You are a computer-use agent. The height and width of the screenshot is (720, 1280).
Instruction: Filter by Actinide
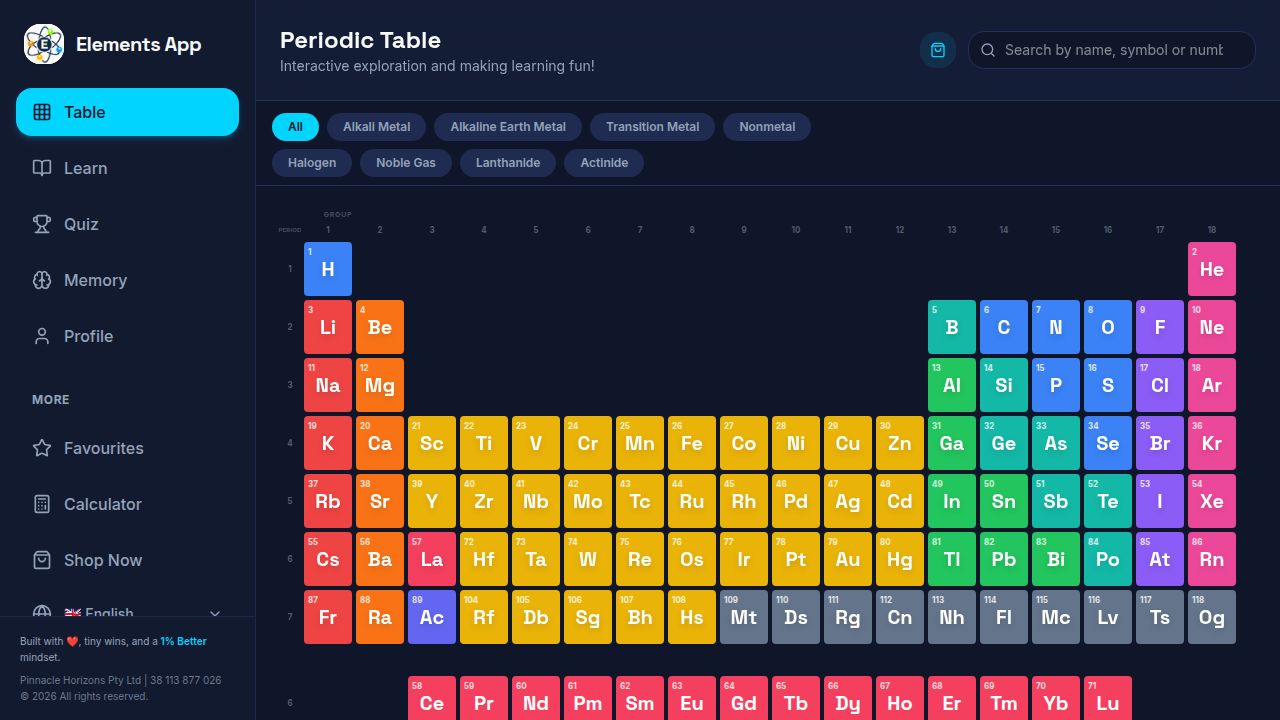point(604,163)
